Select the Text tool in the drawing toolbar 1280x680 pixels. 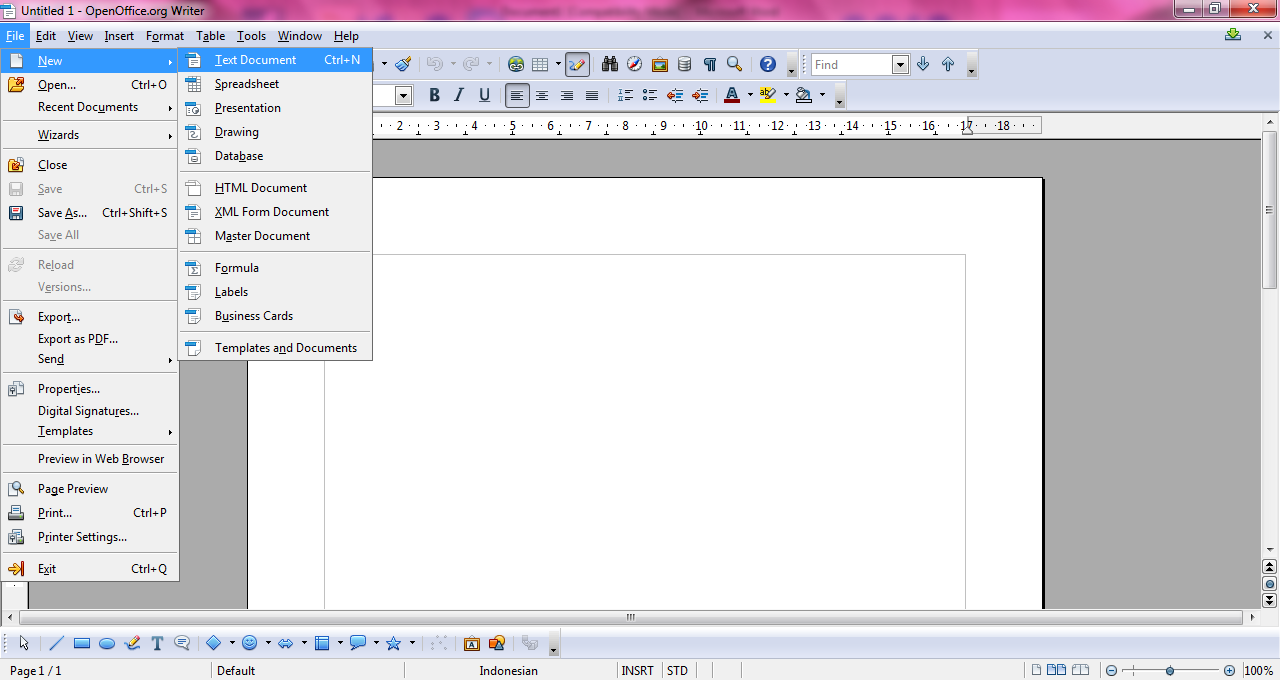(156, 643)
